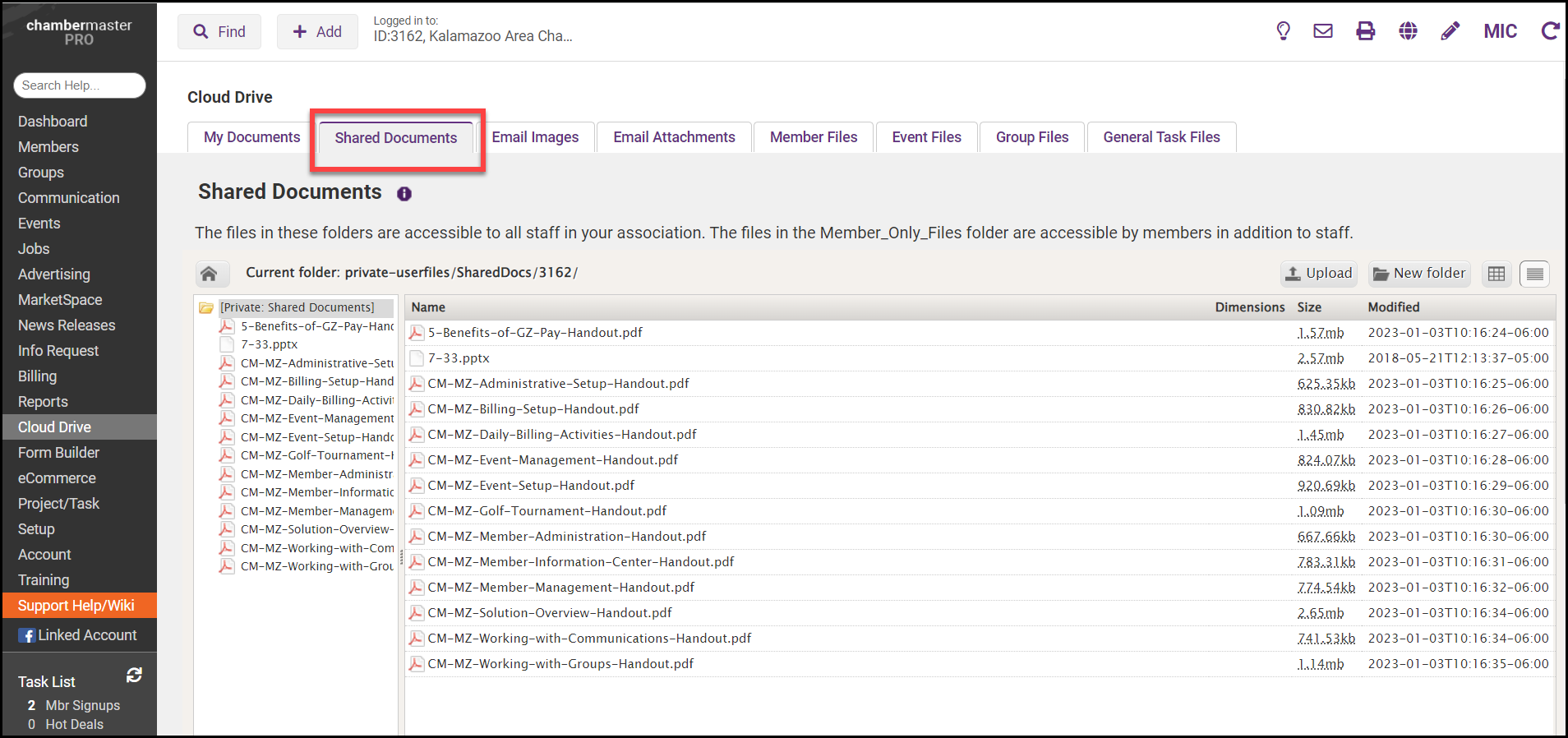Click the printer icon
The height and width of the screenshot is (738, 1568).
coord(1365,31)
